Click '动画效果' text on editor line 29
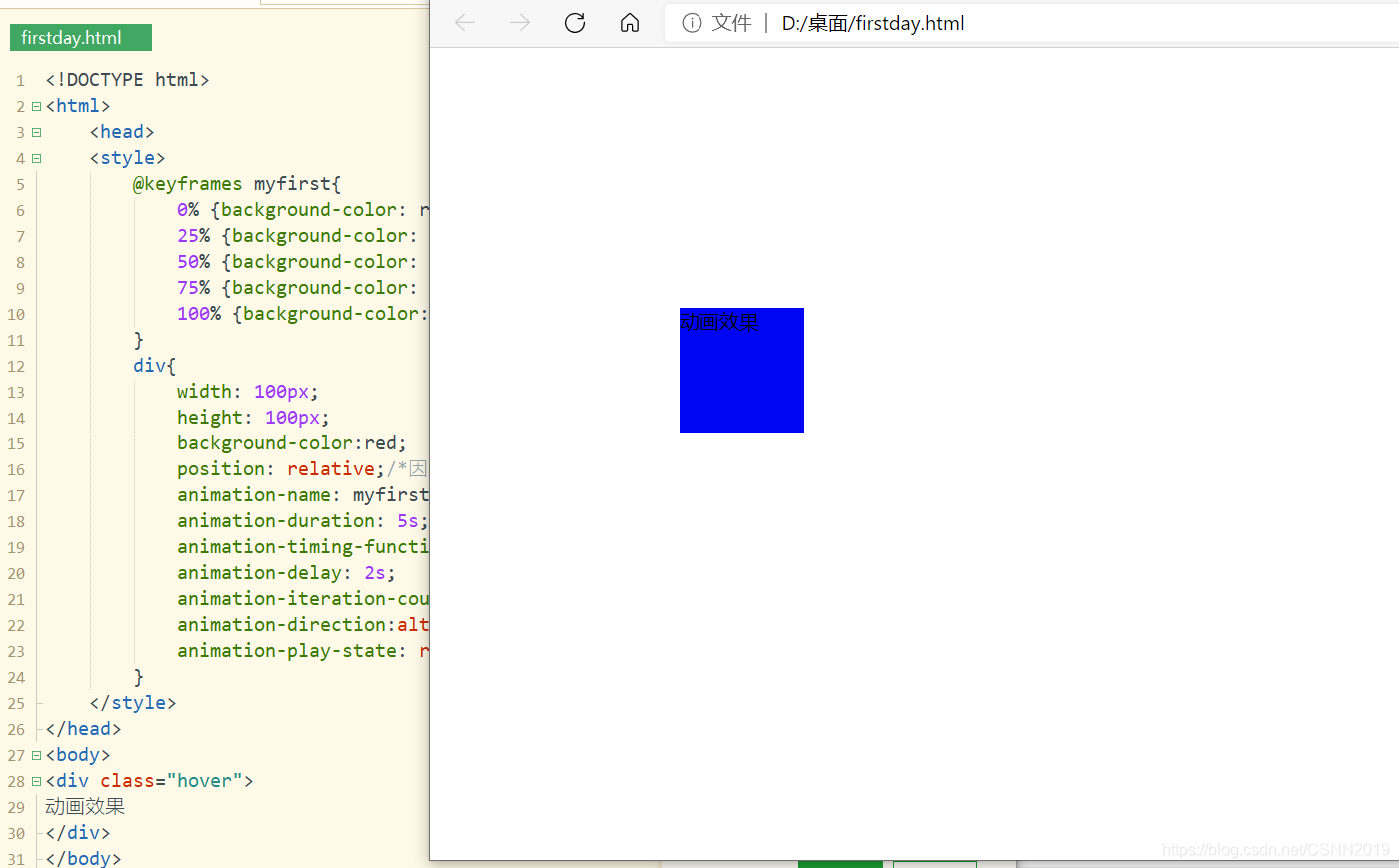 pyautogui.click(x=85, y=807)
